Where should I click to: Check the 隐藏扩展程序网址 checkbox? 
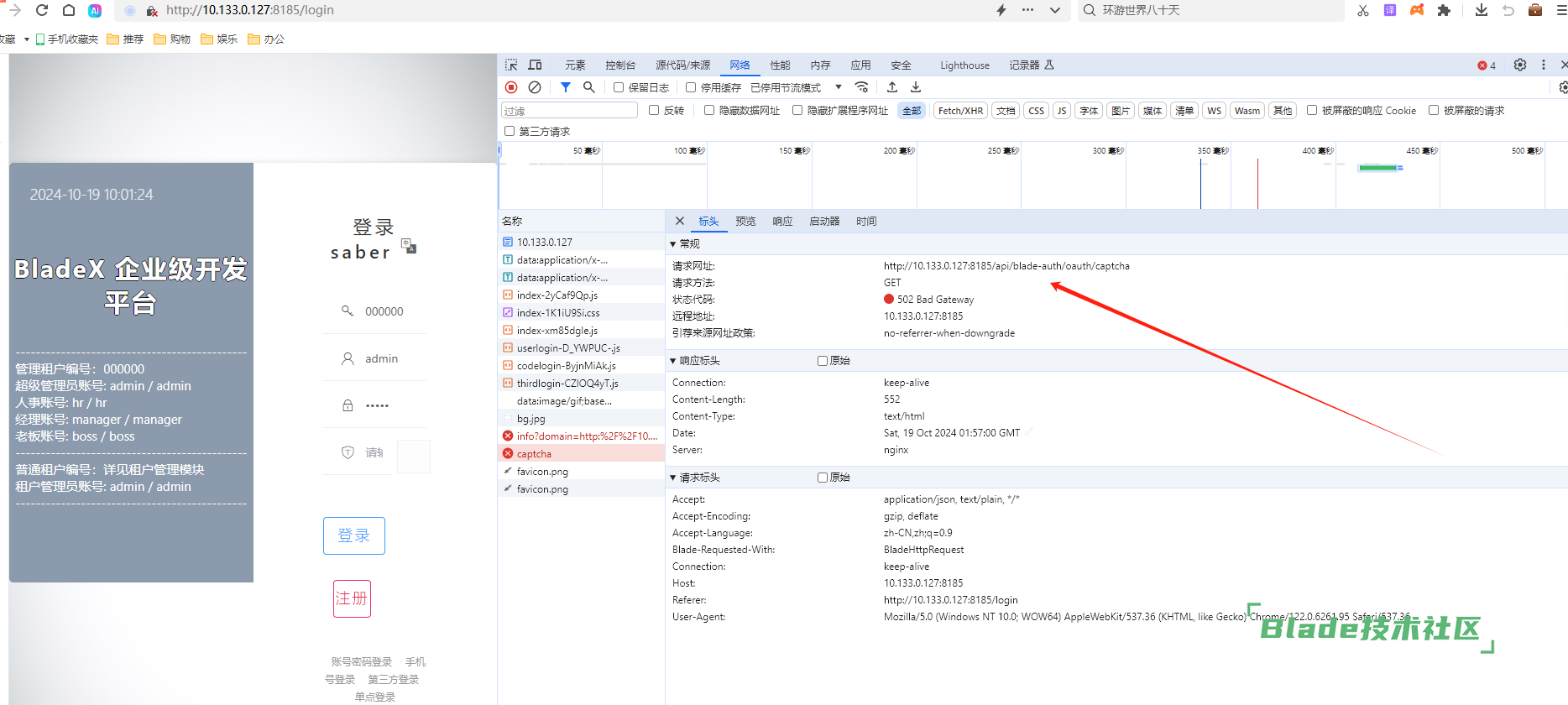point(797,110)
